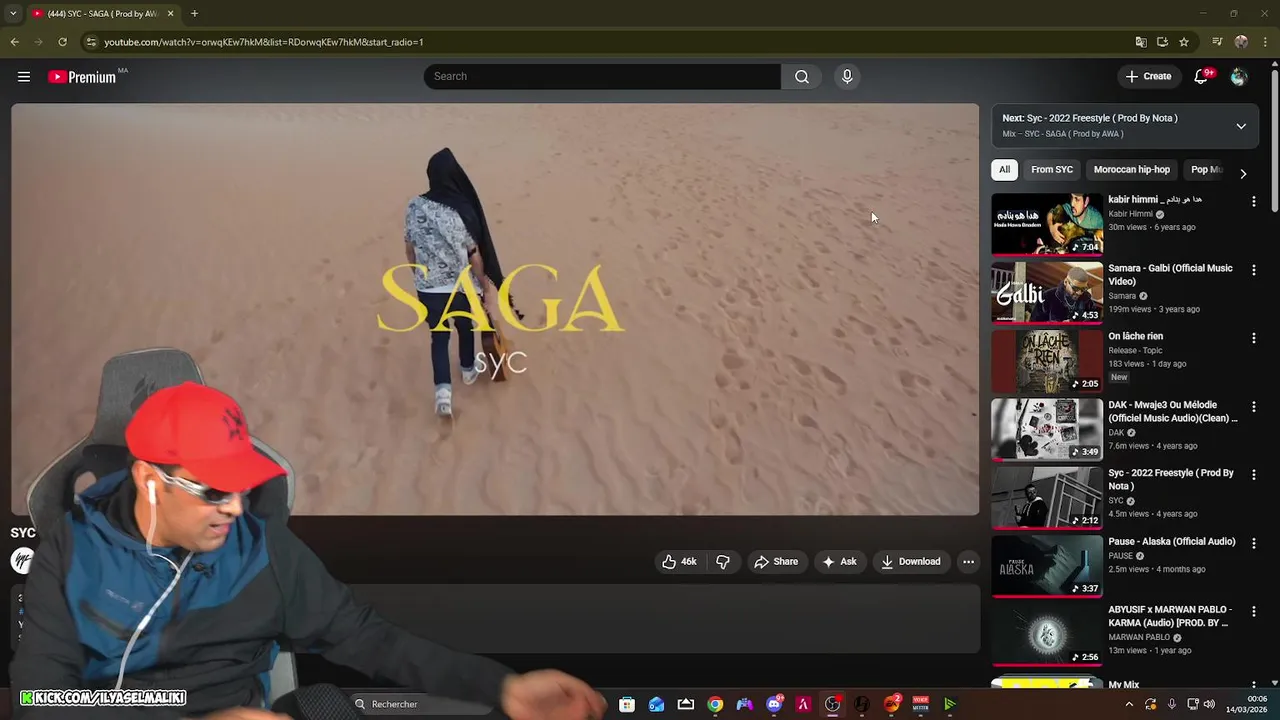Share the SAGA video
The height and width of the screenshot is (720, 1280).
776,562
